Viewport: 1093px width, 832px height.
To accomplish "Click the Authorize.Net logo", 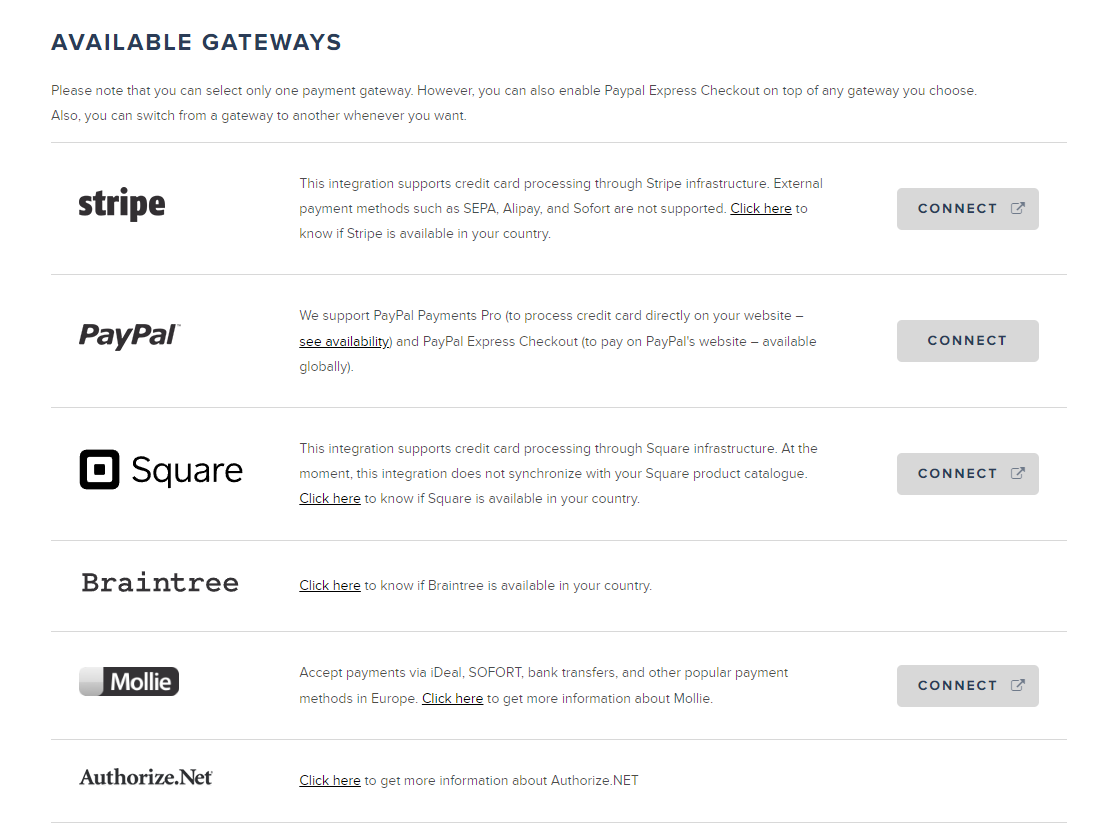I will (146, 776).
